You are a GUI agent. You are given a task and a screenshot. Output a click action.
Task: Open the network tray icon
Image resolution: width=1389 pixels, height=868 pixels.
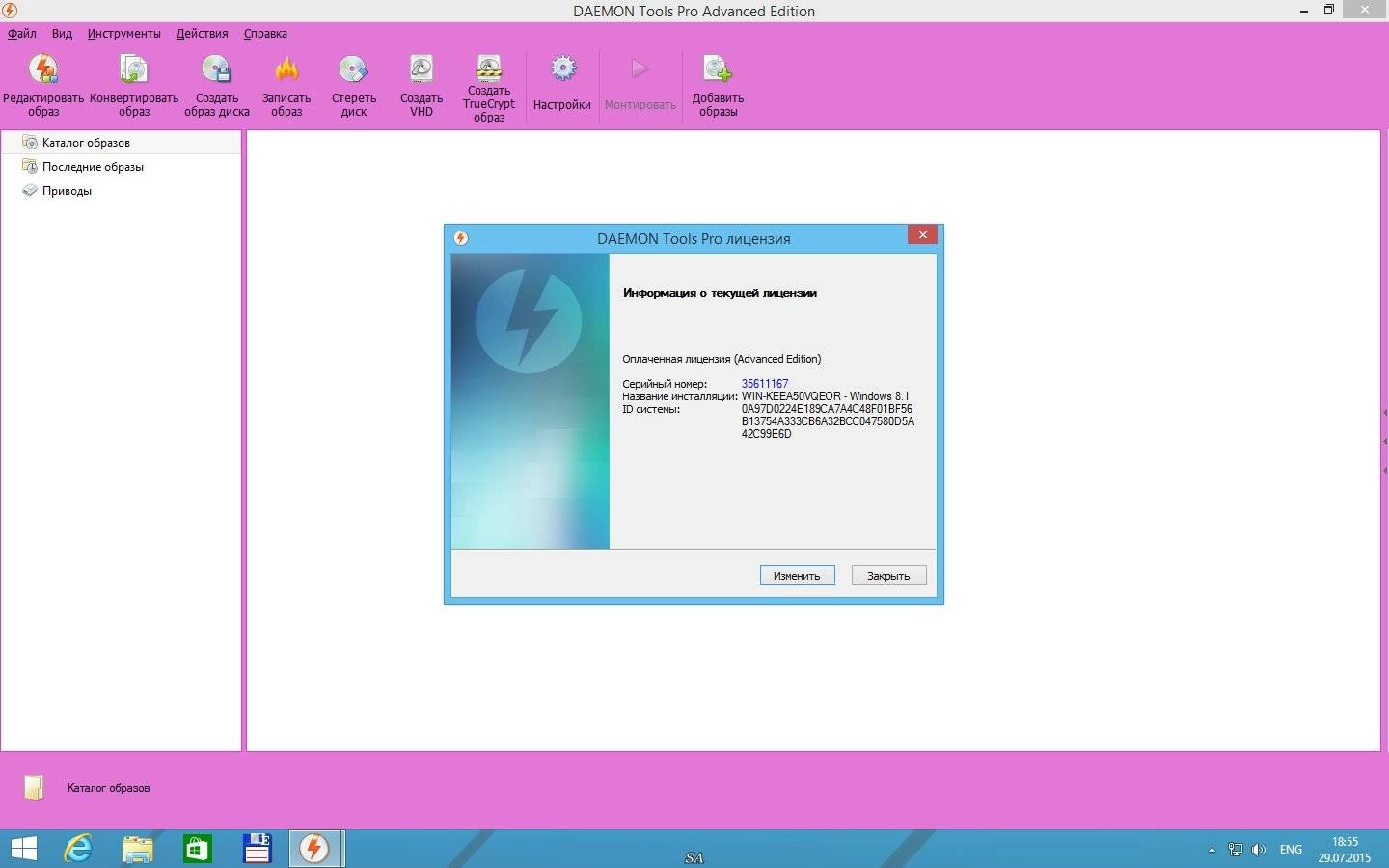1236,850
